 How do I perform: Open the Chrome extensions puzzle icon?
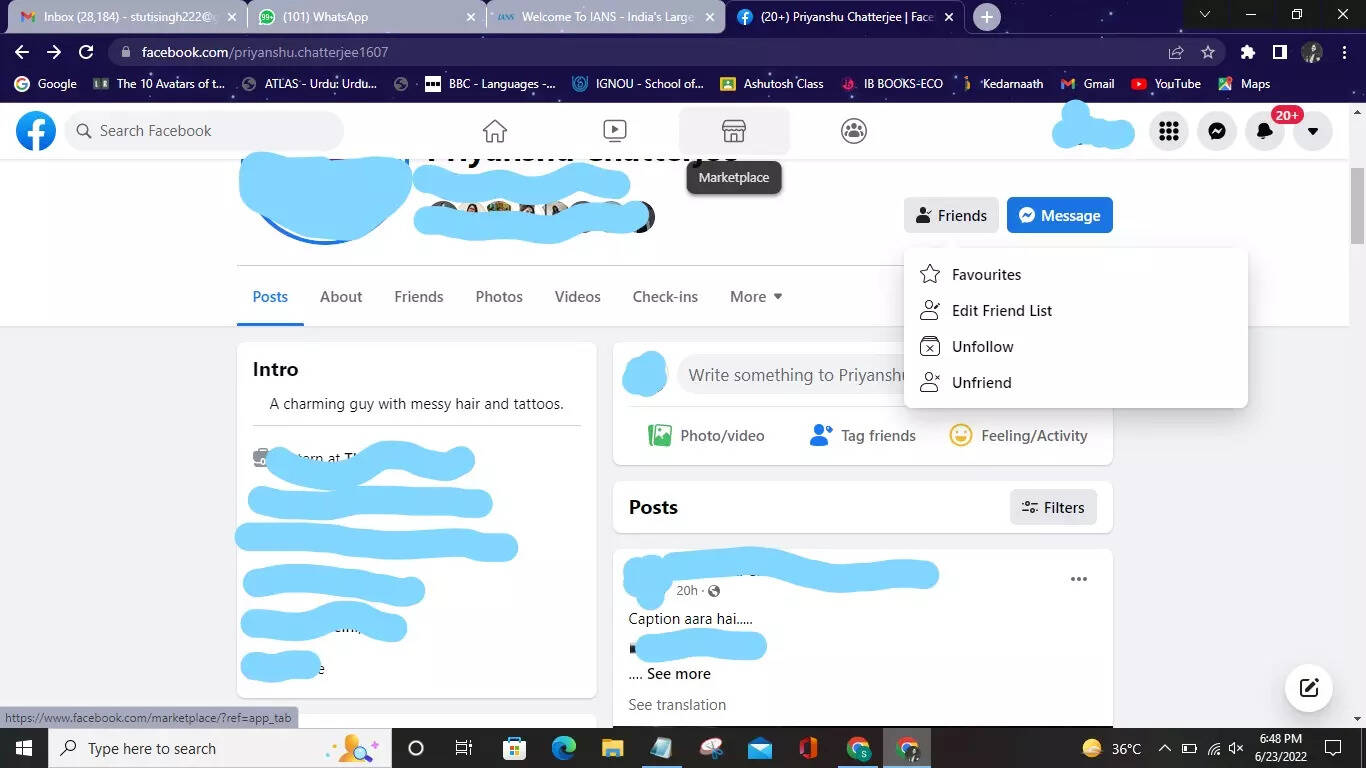1248,52
